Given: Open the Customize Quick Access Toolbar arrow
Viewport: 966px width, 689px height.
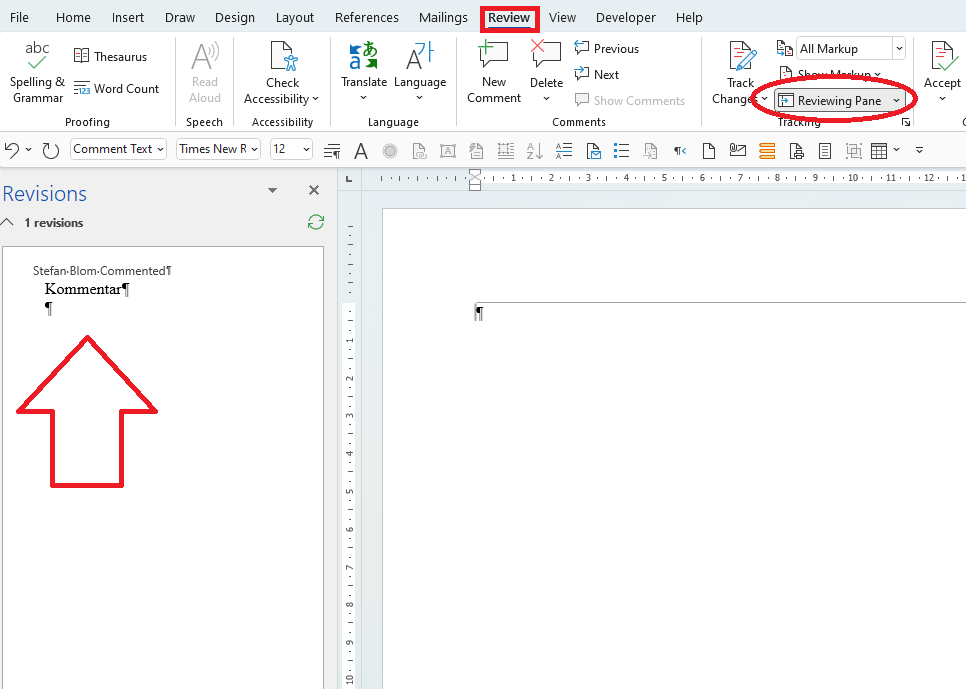Looking at the screenshot, I should point(919,150).
